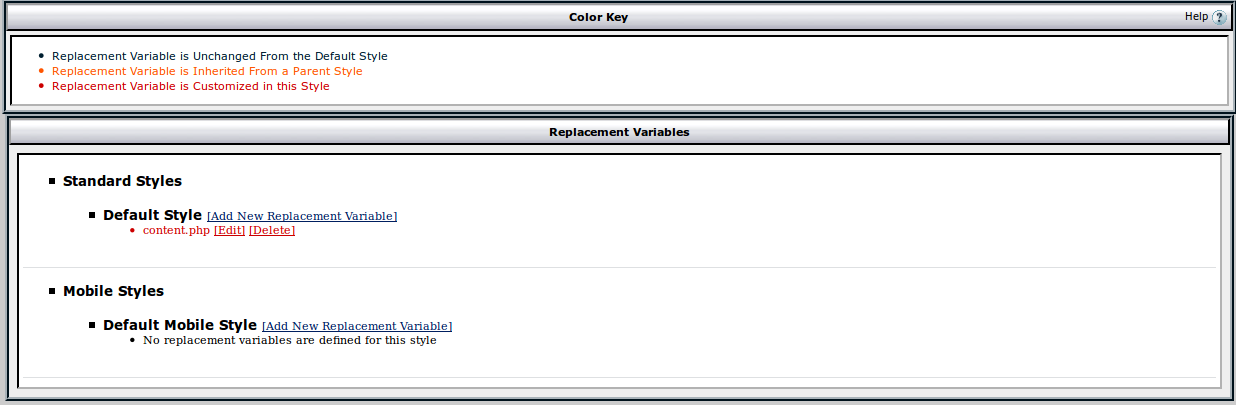
Task: Click the square bullet beside Standard Styles
Action: click(x=52, y=181)
